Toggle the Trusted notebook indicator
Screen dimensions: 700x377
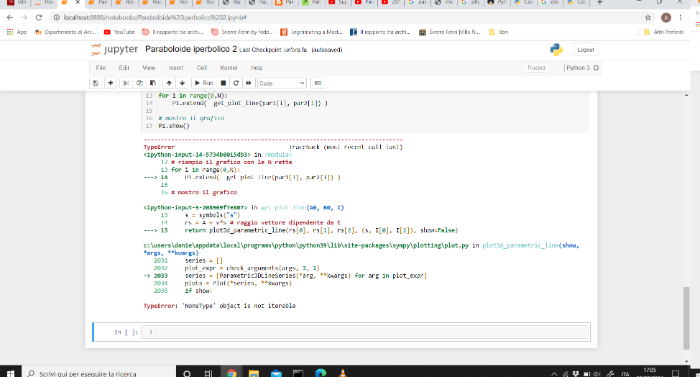(536, 68)
